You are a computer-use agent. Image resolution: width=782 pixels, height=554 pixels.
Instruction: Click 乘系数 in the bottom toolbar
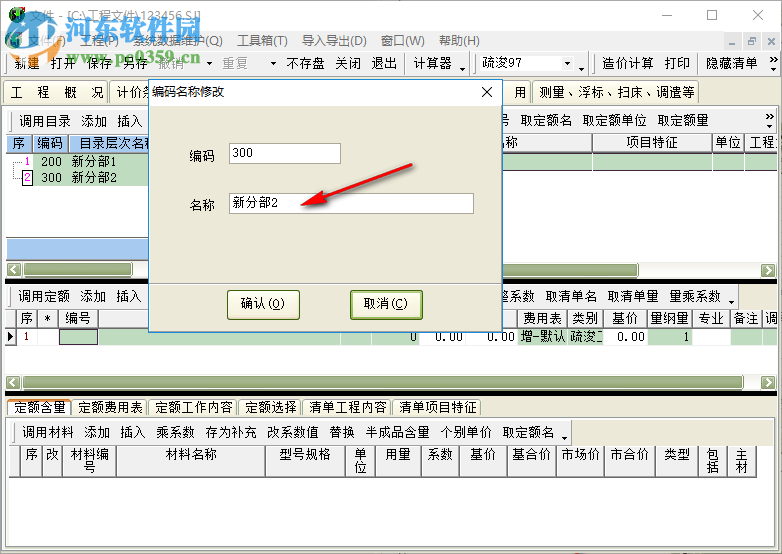click(175, 432)
